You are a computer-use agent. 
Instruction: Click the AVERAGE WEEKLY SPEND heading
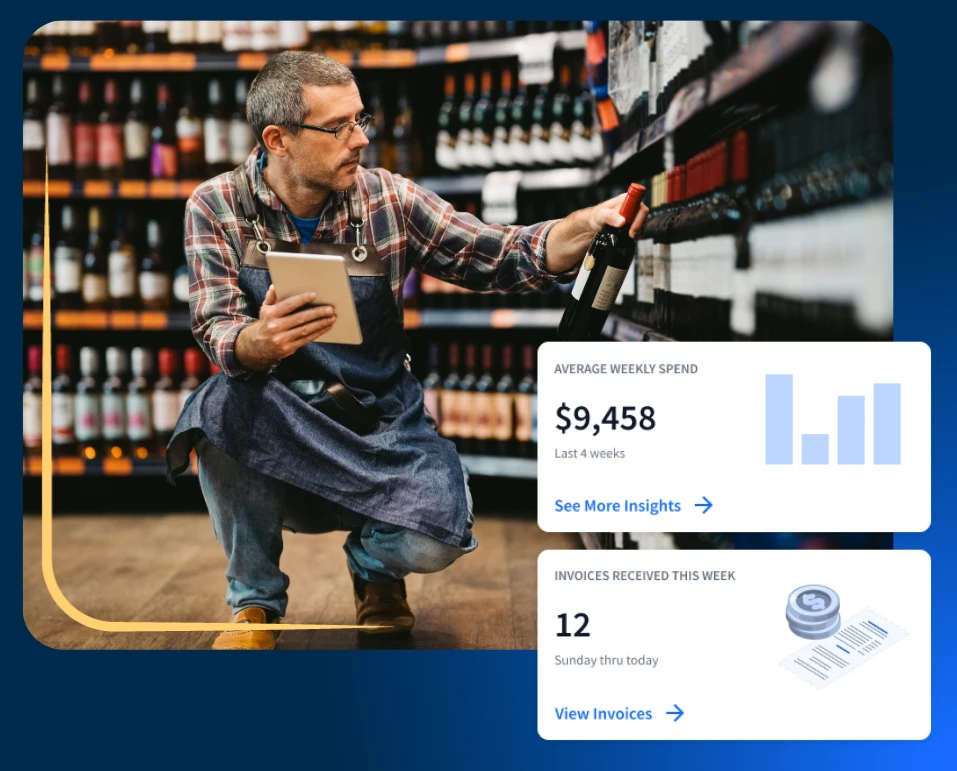pyautogui.click(x=625, y=369)
